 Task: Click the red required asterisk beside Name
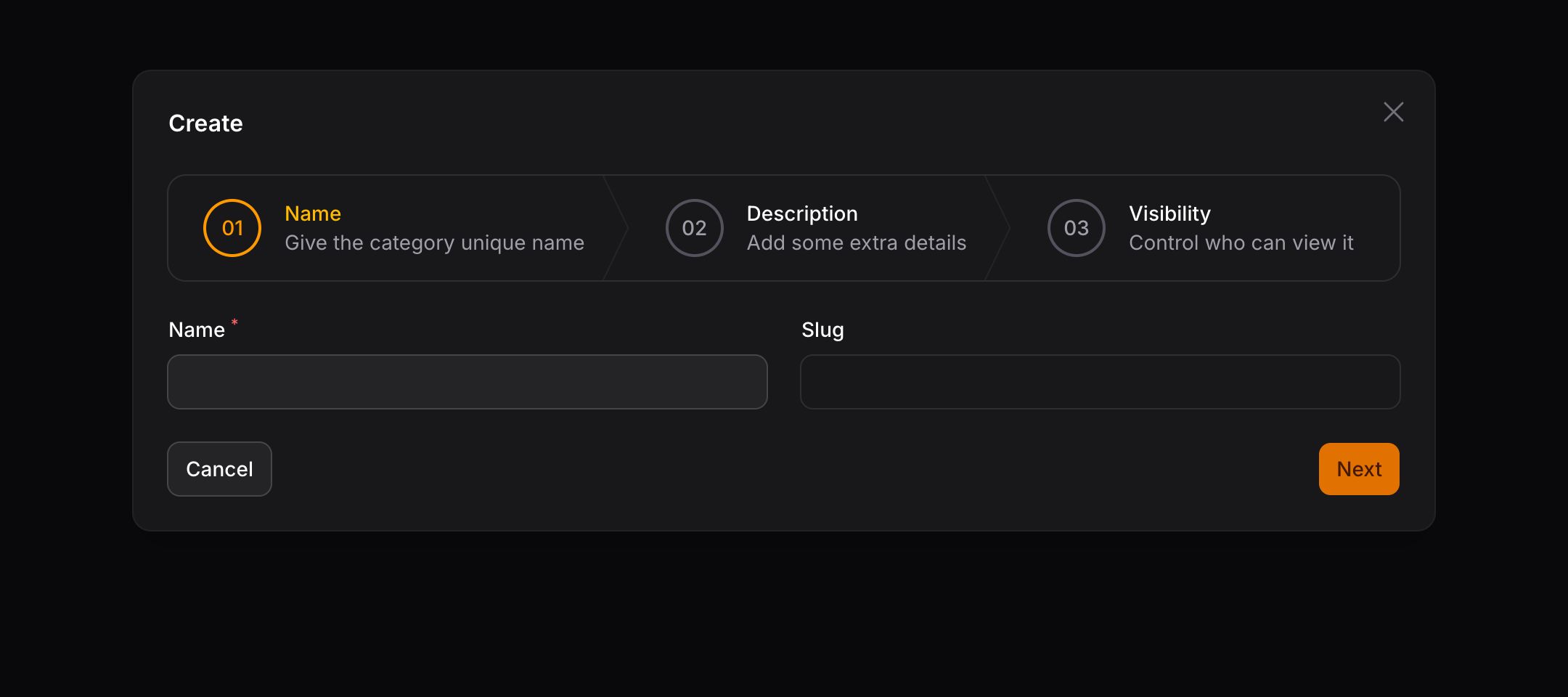(234, 322)
